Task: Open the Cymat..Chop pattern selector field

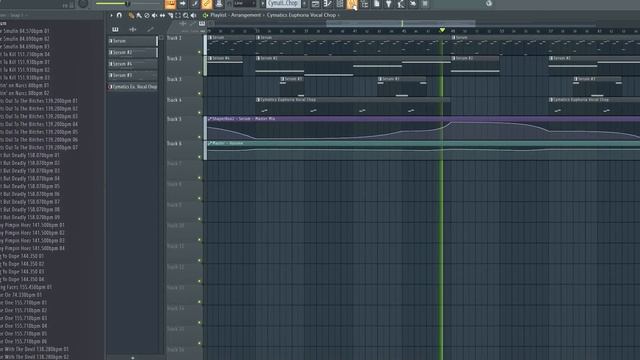Action: pyautogui.click(x=283, y=4)
